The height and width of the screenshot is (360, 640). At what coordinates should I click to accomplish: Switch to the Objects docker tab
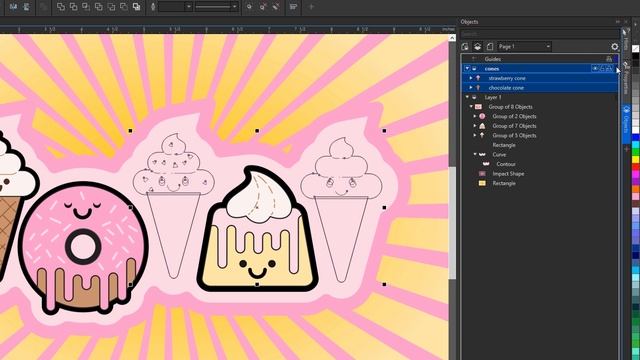626,123
